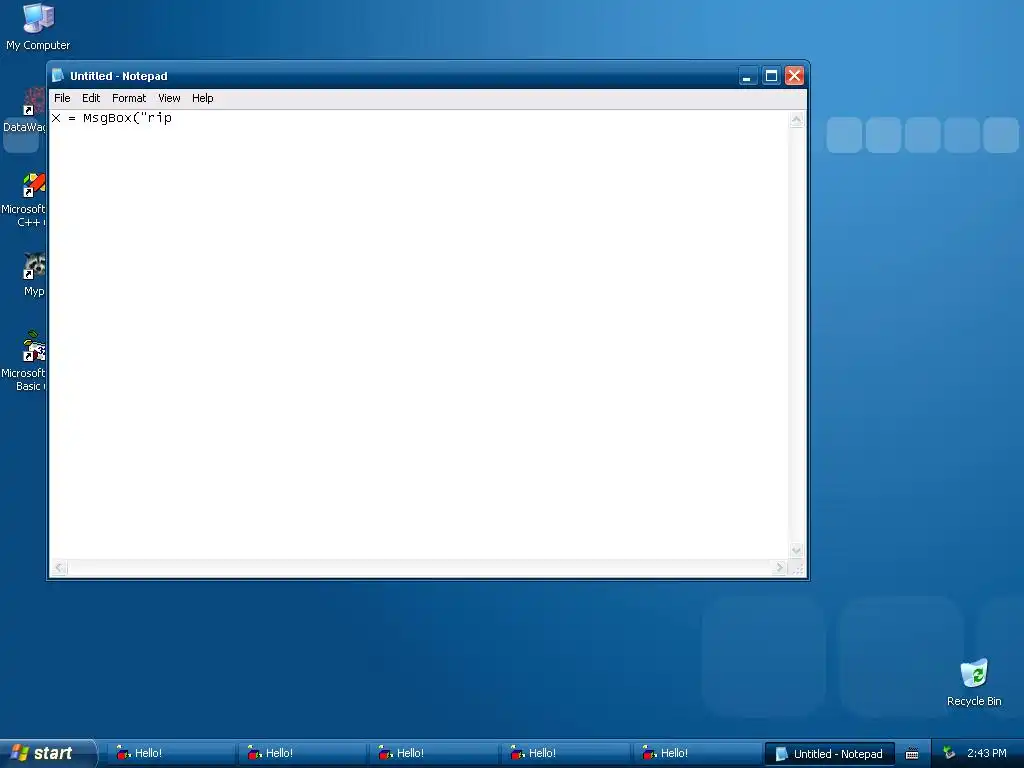Switch to the fifth Hello! taskbar button
The width and height of the screenshot is (1024, 768).
(x=696, y=754)
